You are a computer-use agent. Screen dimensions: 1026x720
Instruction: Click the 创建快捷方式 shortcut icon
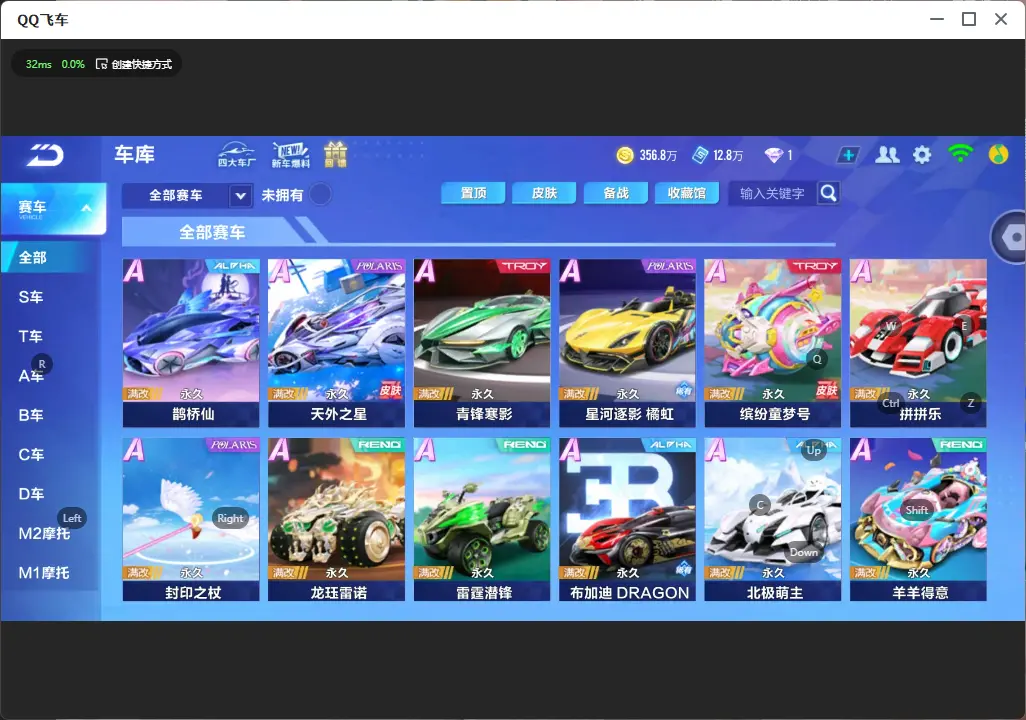tap(101, 64)
